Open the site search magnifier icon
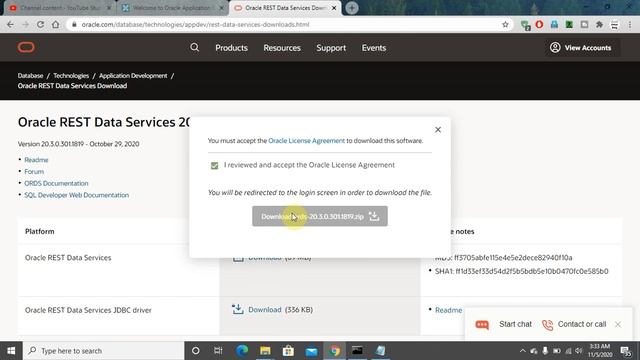This screenshot has width=640, height=360. (x=195, y=47)
